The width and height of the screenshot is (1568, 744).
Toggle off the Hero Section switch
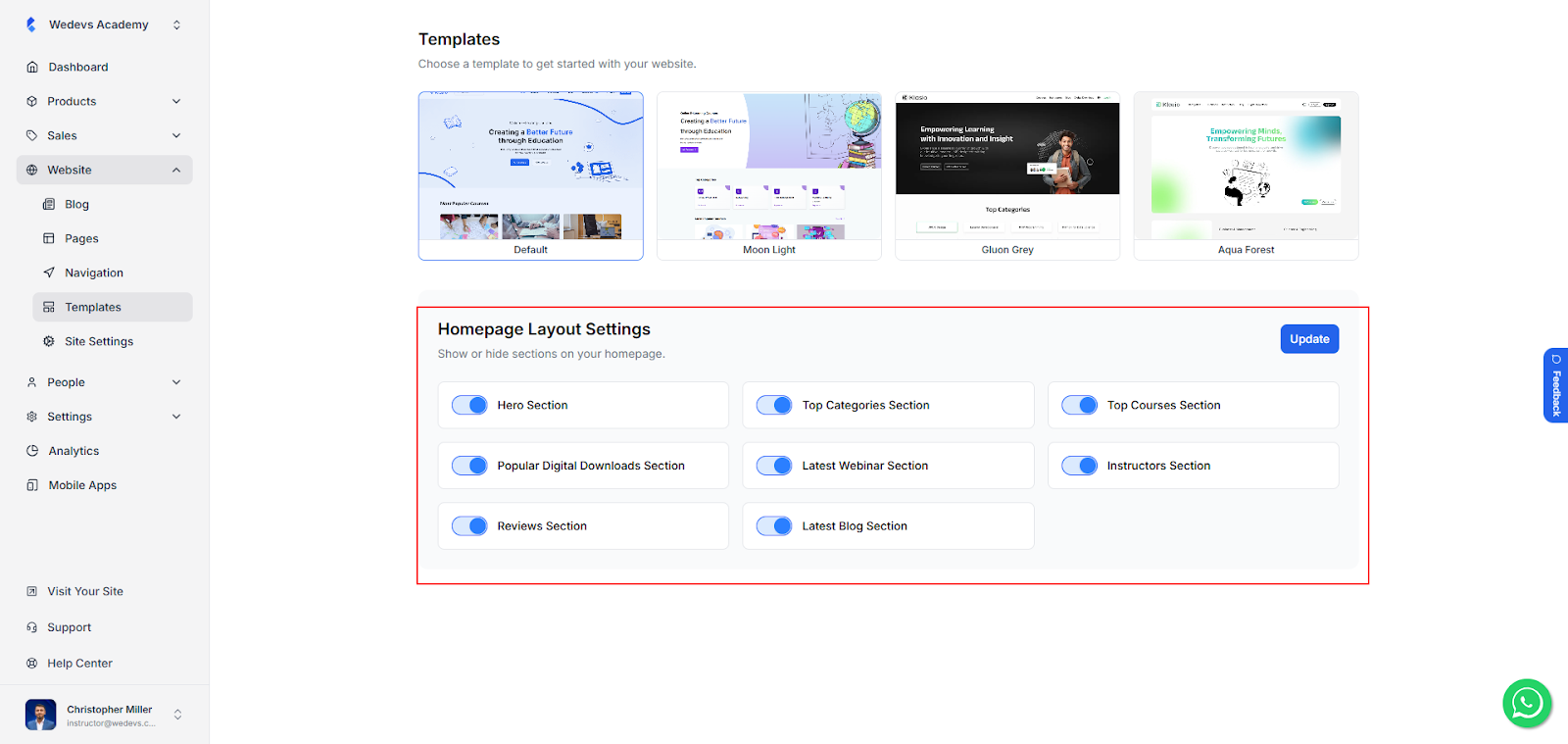pos(469,405)
